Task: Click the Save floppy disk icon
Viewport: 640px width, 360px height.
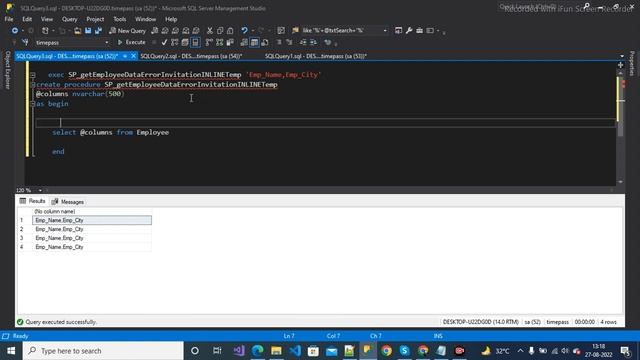Action: point(88,31)
